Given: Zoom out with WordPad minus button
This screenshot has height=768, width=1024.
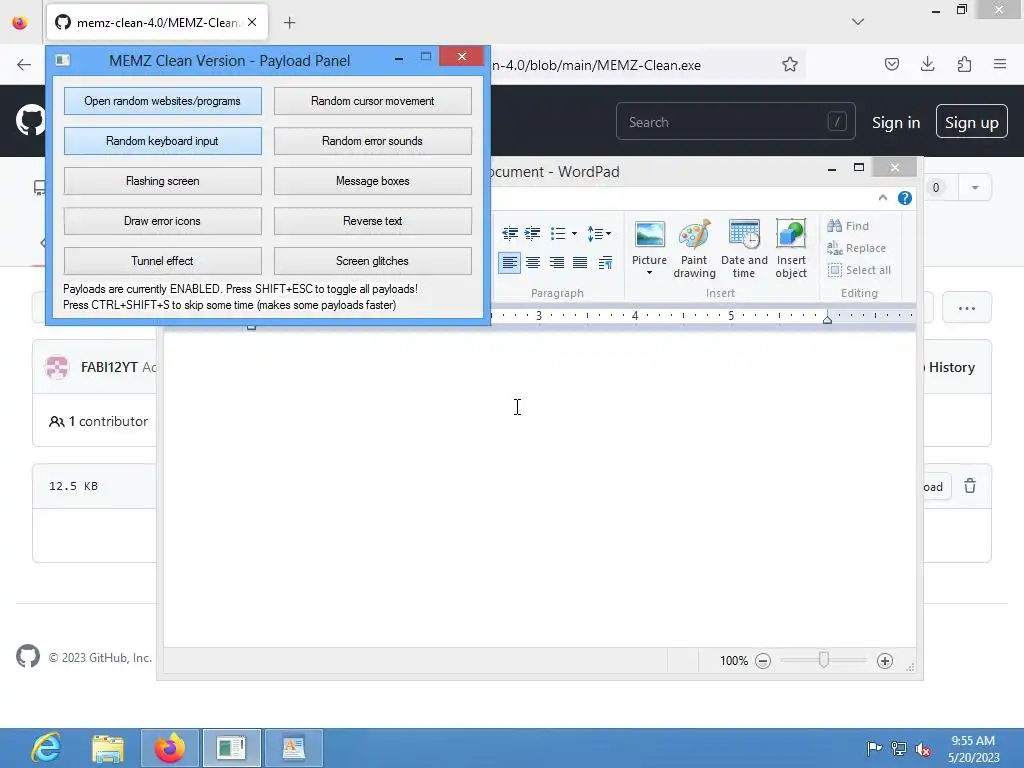Looking at the screenshot, I should (763, 661).
